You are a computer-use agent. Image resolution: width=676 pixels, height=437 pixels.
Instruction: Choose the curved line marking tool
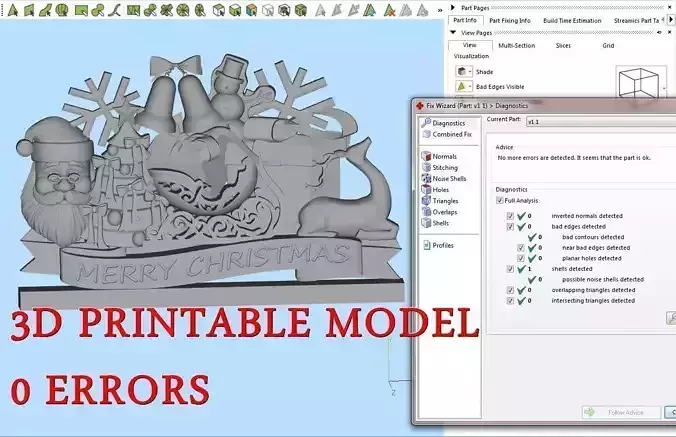pyautogui.click(x=114, y=10)
